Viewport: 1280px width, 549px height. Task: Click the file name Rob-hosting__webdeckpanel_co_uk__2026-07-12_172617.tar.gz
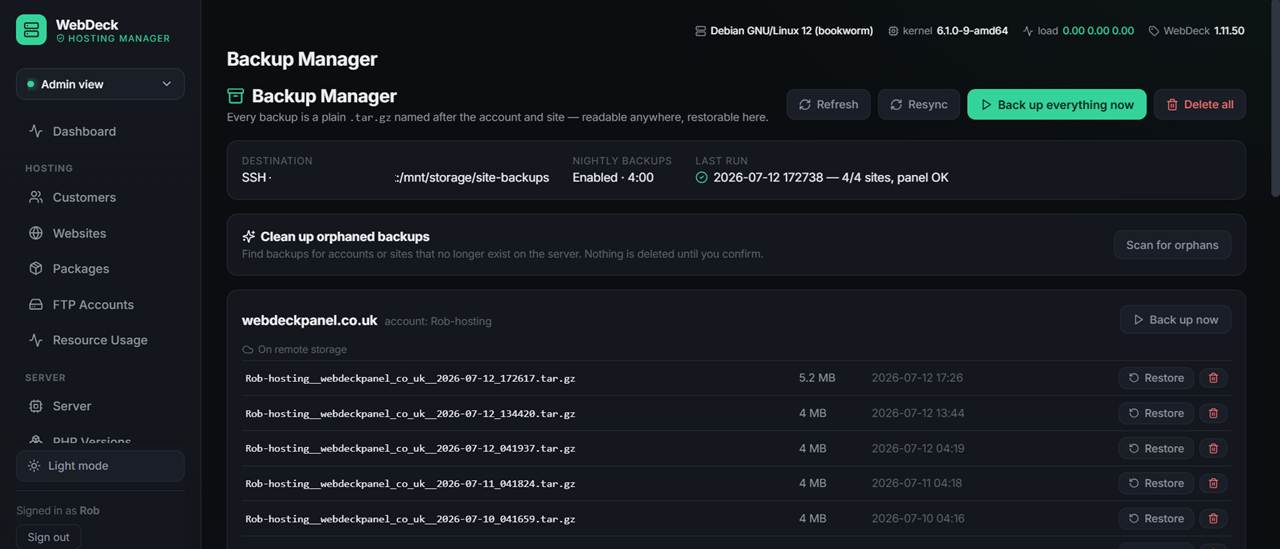click(410, 379)
